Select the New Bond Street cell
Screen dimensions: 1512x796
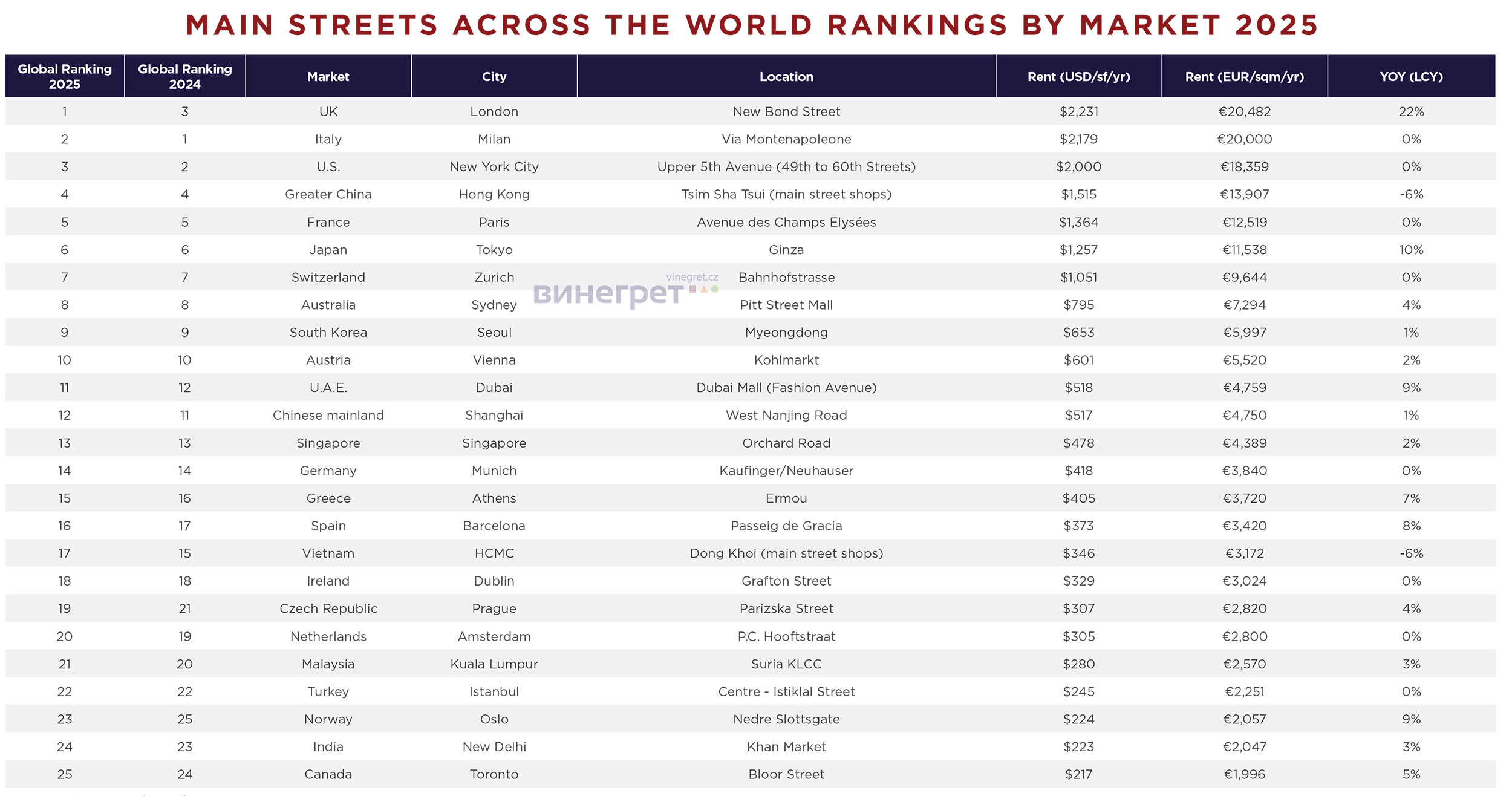pyautogui.click(x=786, y=111)
